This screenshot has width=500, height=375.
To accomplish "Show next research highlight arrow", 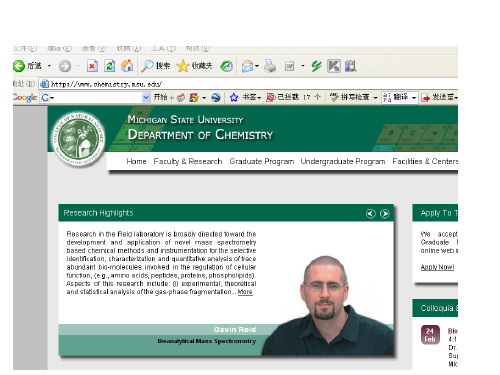I will click(x=385, y=214).
